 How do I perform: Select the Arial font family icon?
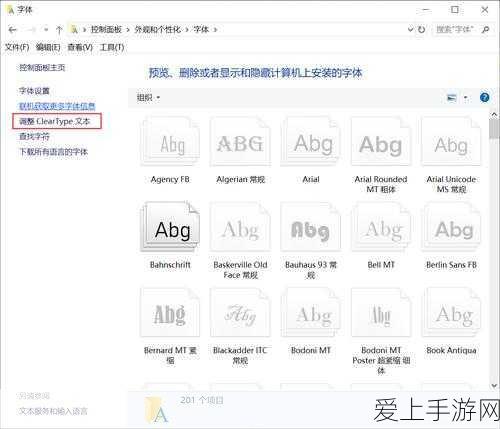pyautogui.click(x=311, y=142)
